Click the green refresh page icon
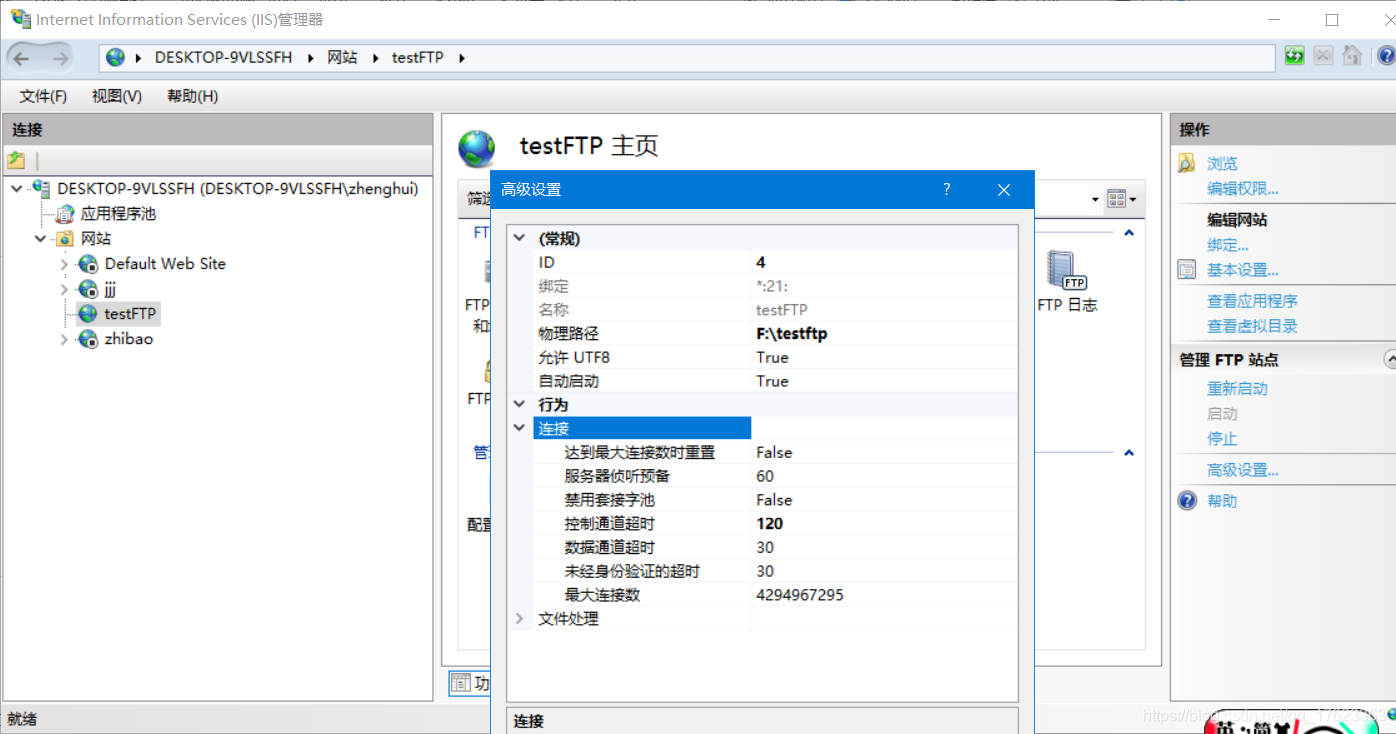The width and height of the screenshot is (1396, 734). point(1295,56)
